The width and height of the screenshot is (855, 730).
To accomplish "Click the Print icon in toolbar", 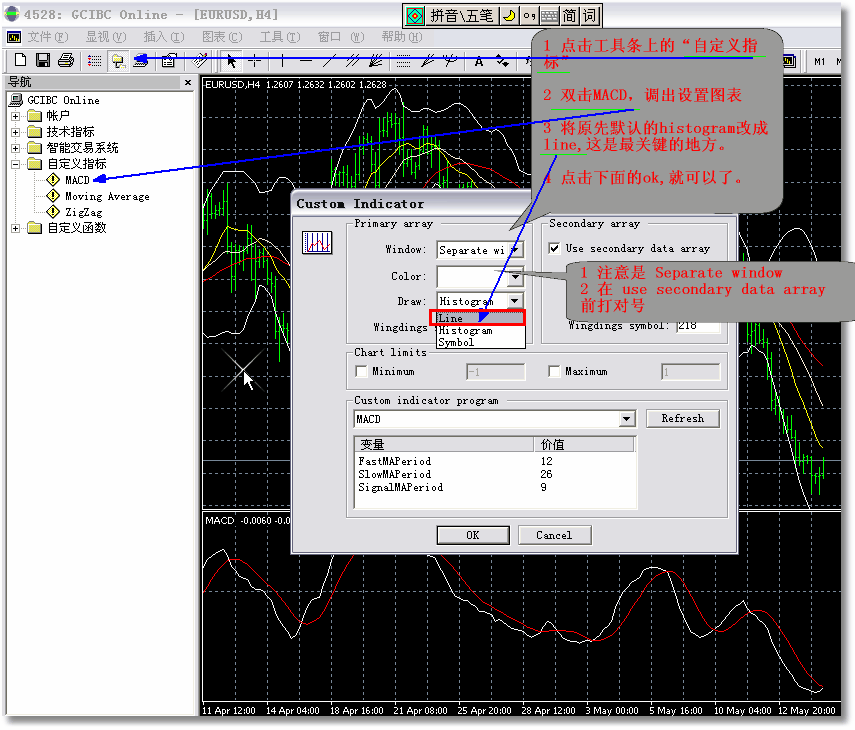I will [x=65, y=61].
